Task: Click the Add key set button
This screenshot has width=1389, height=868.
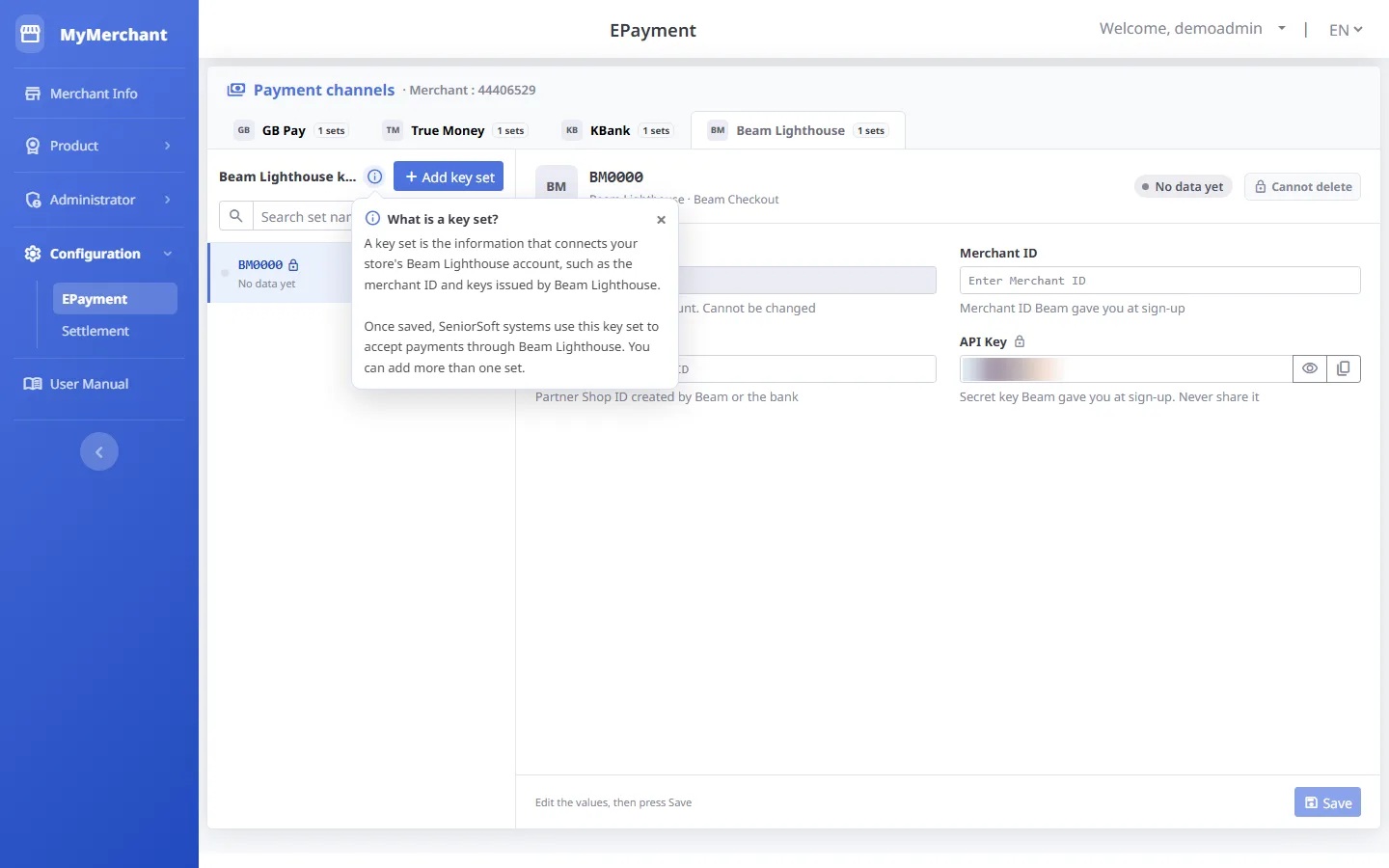Action: point(449,176)
